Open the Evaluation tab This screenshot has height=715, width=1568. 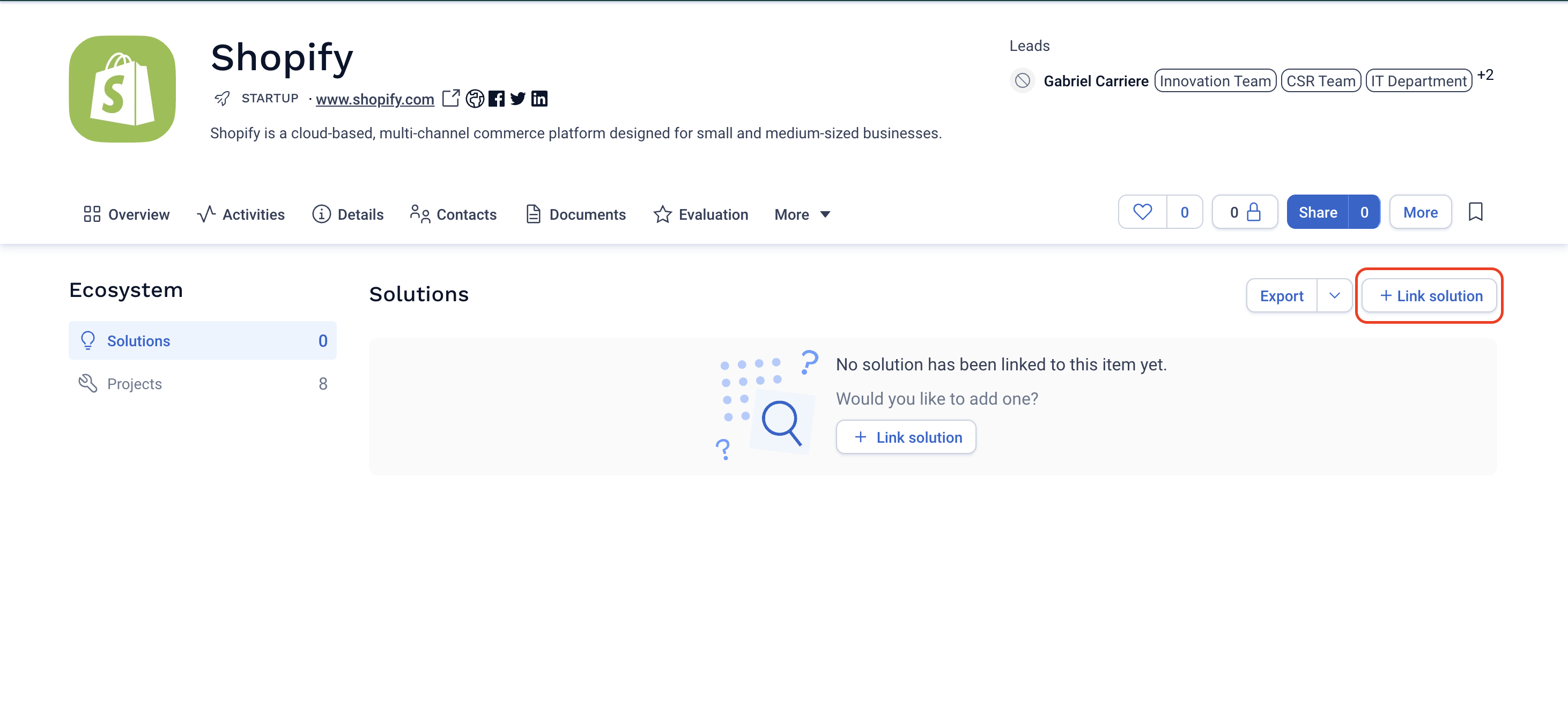tap(700, 214)
